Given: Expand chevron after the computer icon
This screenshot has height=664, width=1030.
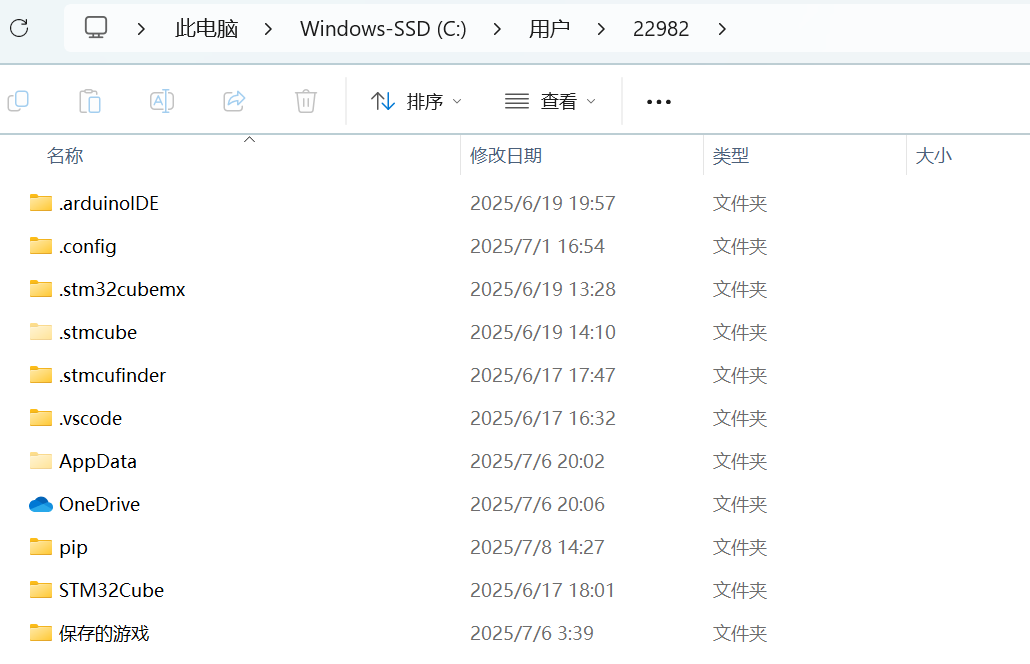Looking at the screenshot, I should tap(141, 29).
